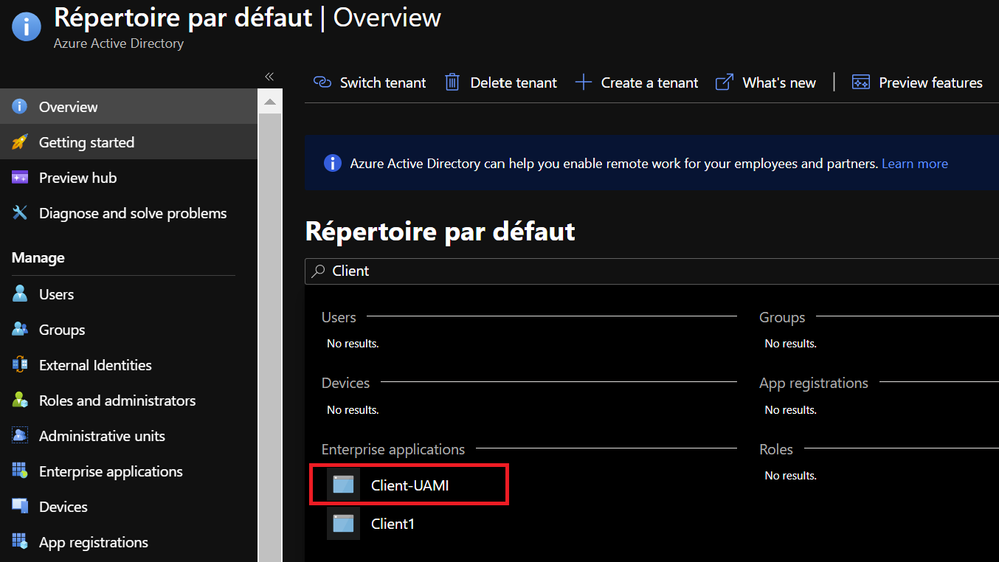Click the Diagnose and solve problems wrench icon
This screenshot has height=562, width=999.
[20, 213]
